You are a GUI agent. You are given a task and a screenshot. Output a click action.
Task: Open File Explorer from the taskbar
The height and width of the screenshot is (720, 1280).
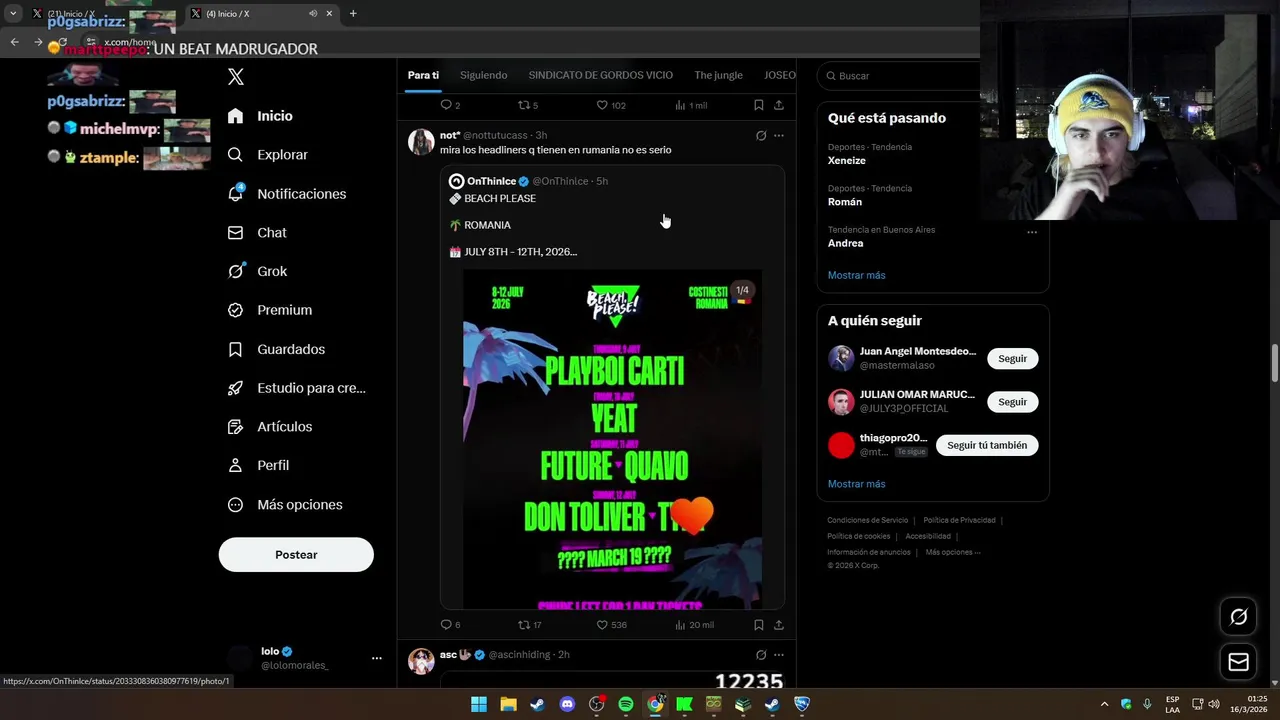pos(508,704)
